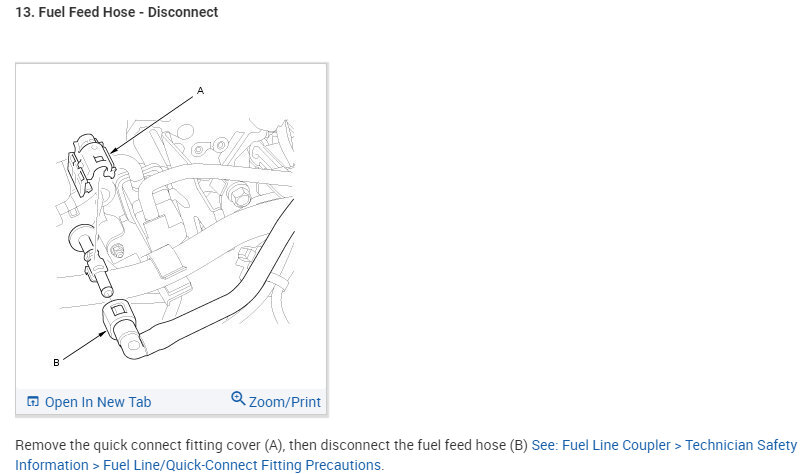Viewport: 810px width, 474px height.
Task: Click the step number 13
Action: (x=23, y=13)
